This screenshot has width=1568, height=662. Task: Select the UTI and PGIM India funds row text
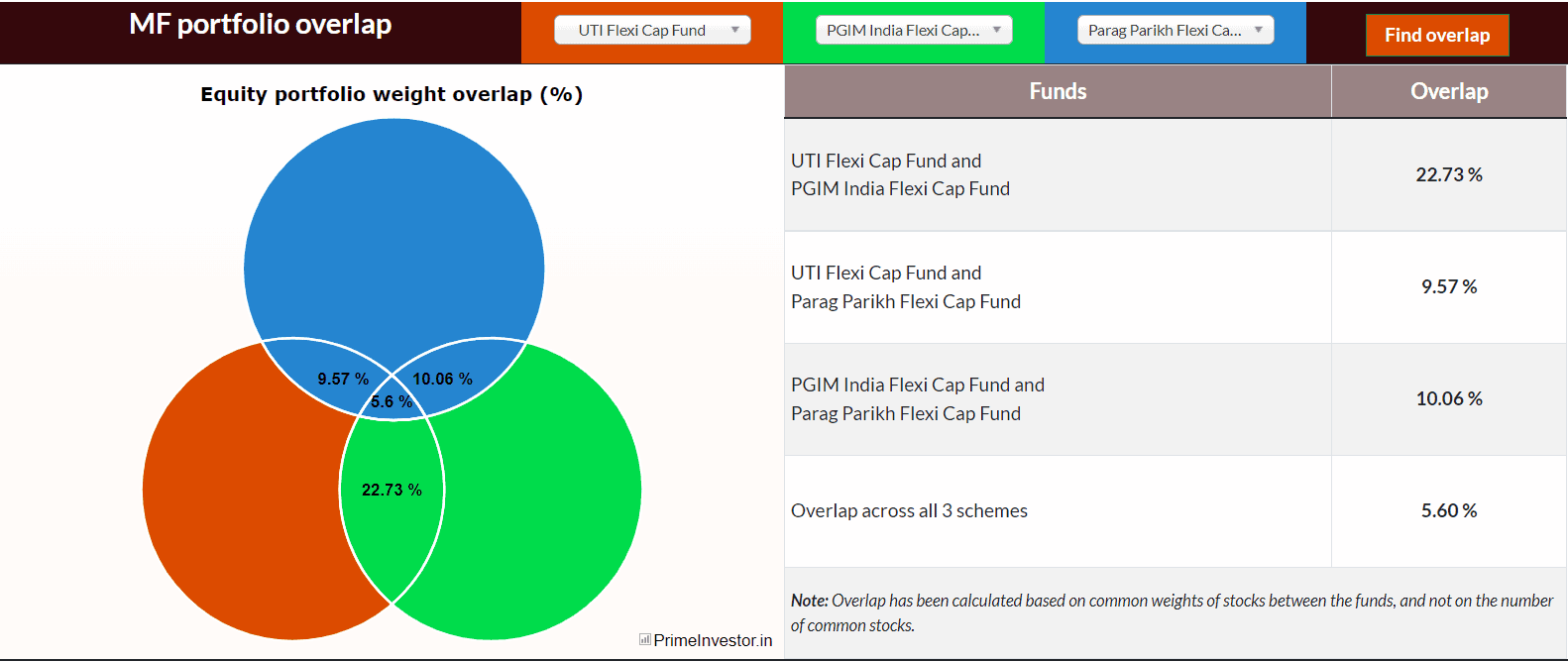click(900, 174)
